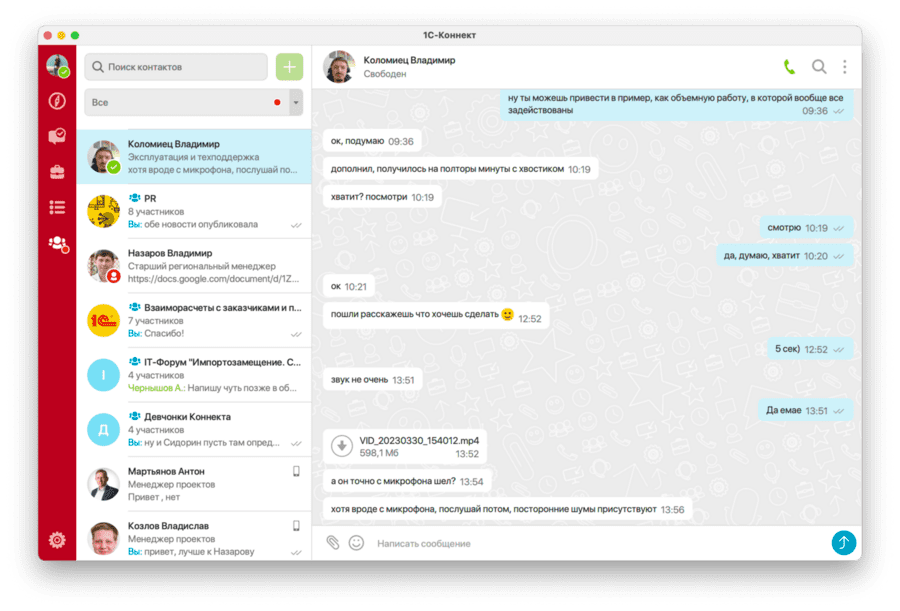Viewport: 900px width, 611px height.
Task: Open the list icon in sidebar
Action: coord(57,207)
